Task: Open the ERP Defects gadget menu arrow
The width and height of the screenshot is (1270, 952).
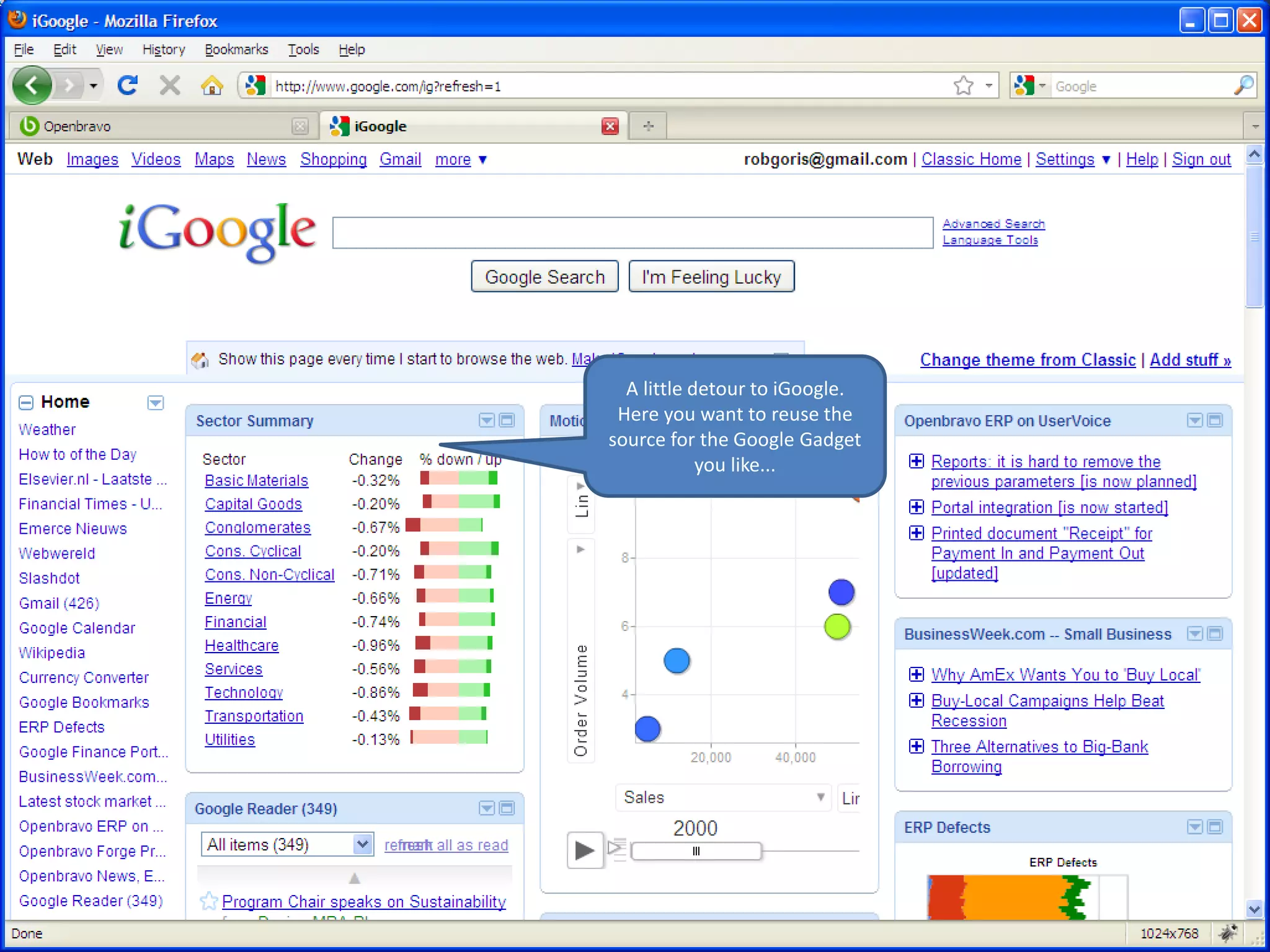Action: click(x=1195, y=827)
